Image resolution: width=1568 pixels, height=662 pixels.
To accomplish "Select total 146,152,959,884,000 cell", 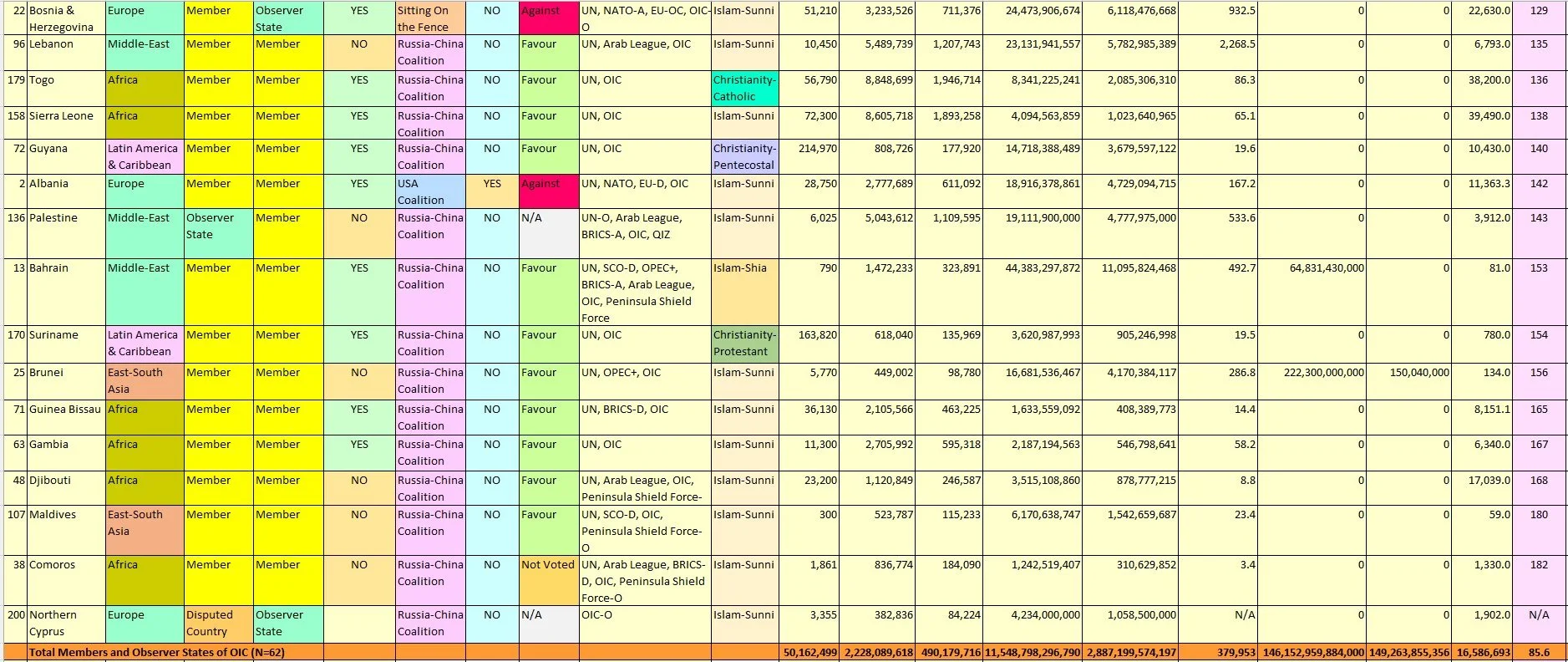I will tap(1312, 652).
